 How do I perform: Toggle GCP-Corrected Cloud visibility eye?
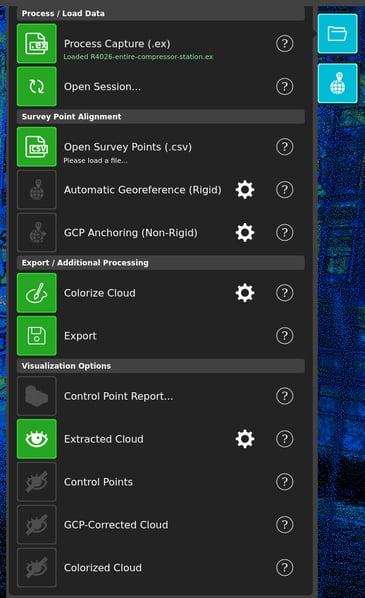37,525
